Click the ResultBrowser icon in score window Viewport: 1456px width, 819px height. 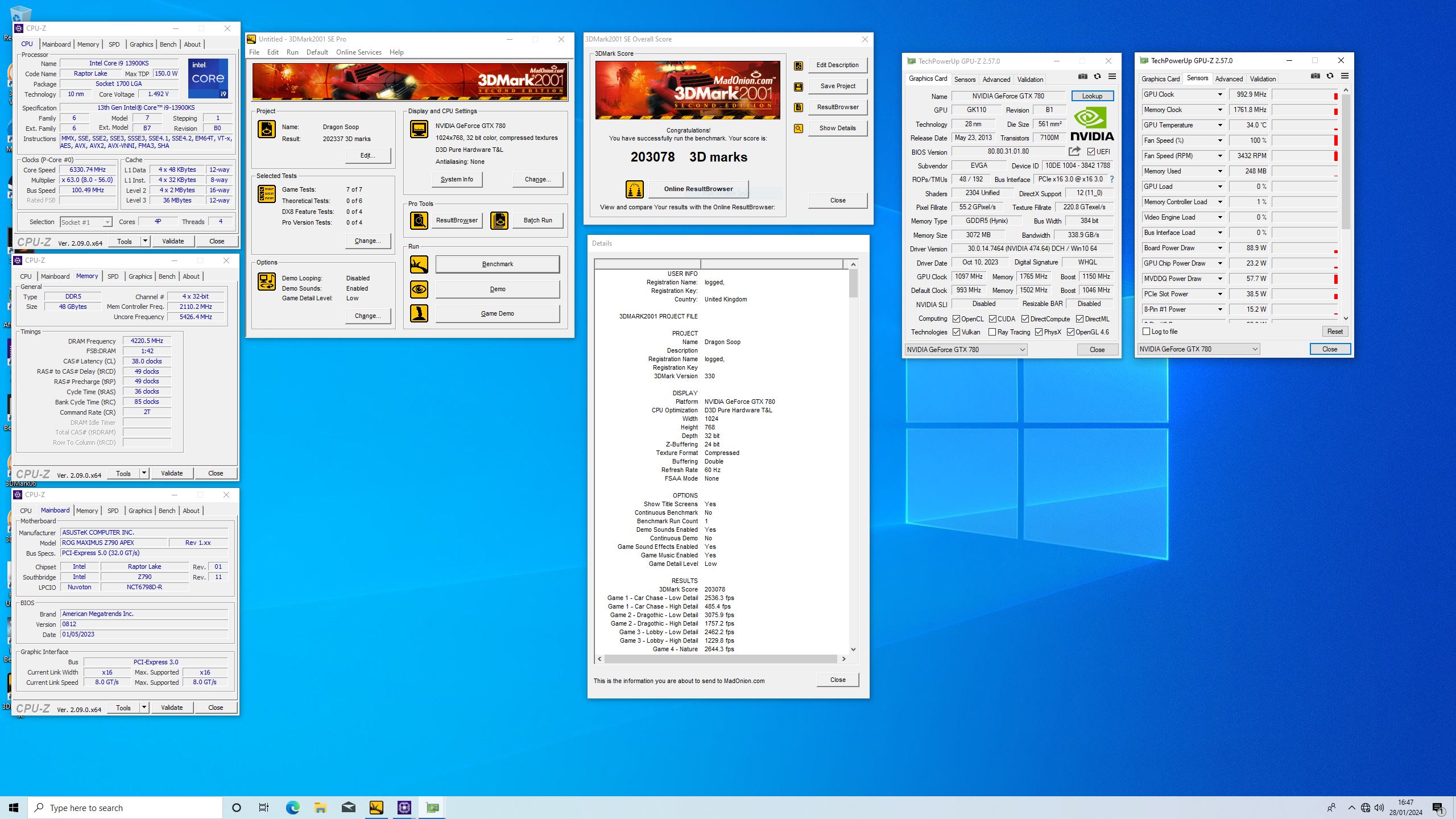[799, 107]
